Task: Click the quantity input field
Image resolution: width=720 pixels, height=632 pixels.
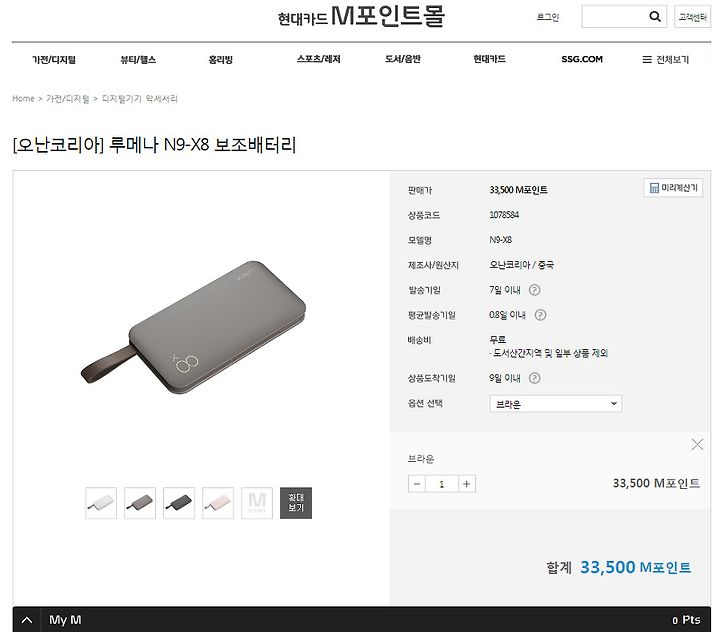Action: 442,484
